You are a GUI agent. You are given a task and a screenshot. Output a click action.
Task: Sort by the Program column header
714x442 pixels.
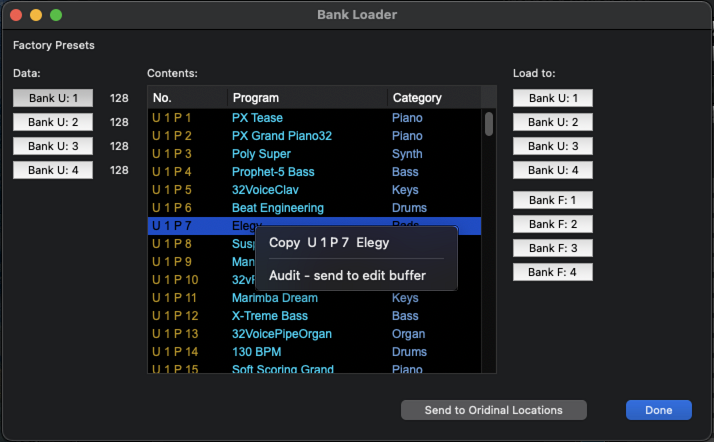(x=306, y=98)
